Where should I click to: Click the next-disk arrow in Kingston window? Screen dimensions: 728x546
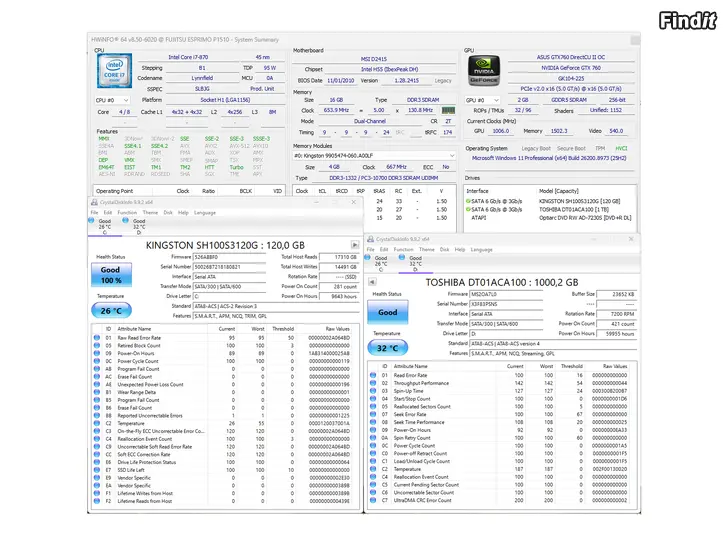pos(355,245)
